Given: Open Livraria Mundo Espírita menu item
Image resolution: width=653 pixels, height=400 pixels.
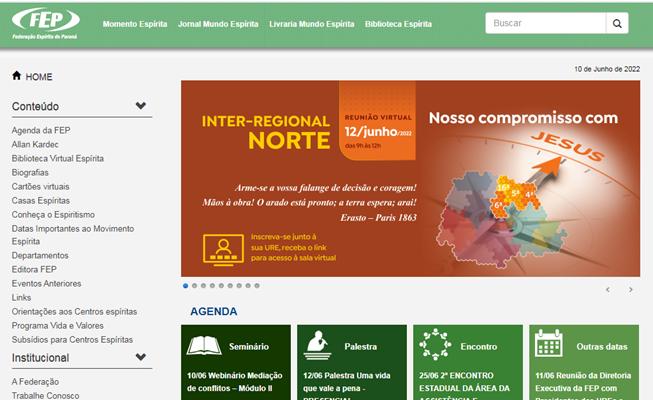Looking at the screenshot, I should click(312, 24).
